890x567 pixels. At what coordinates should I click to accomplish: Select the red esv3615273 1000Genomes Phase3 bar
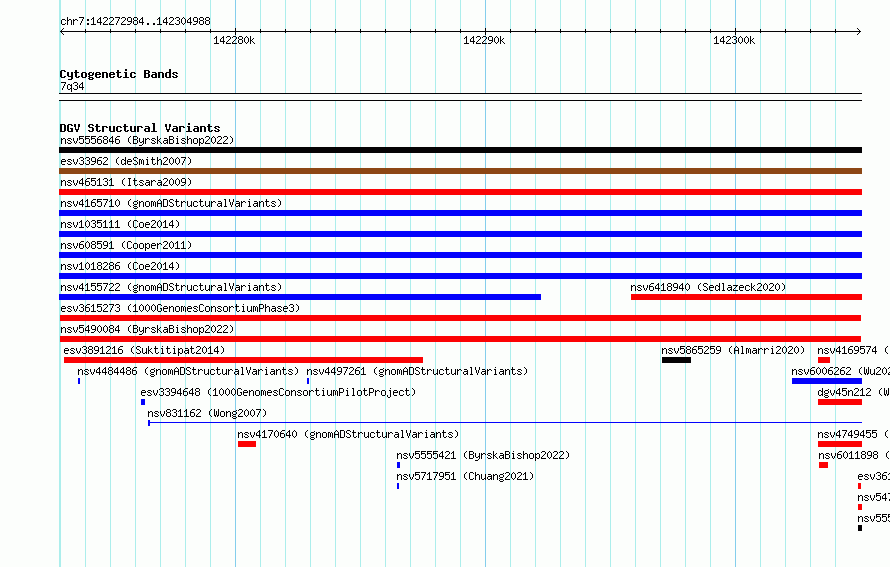[460, 318]
